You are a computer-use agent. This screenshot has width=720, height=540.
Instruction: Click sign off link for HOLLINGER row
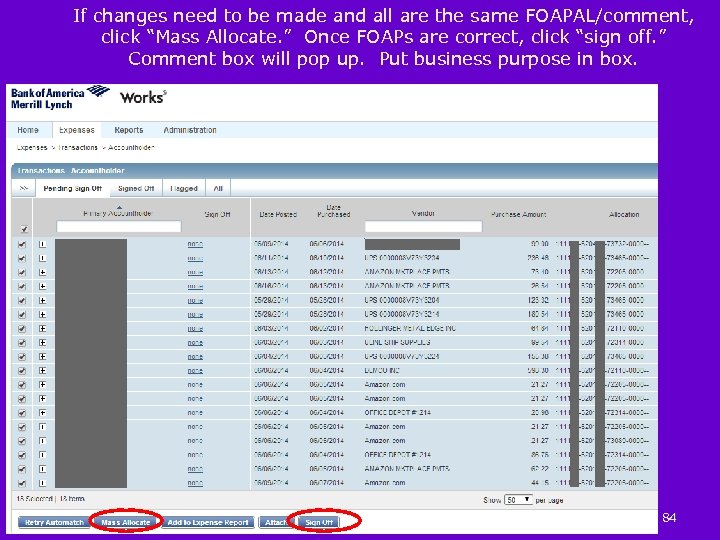tap(195, 329)
